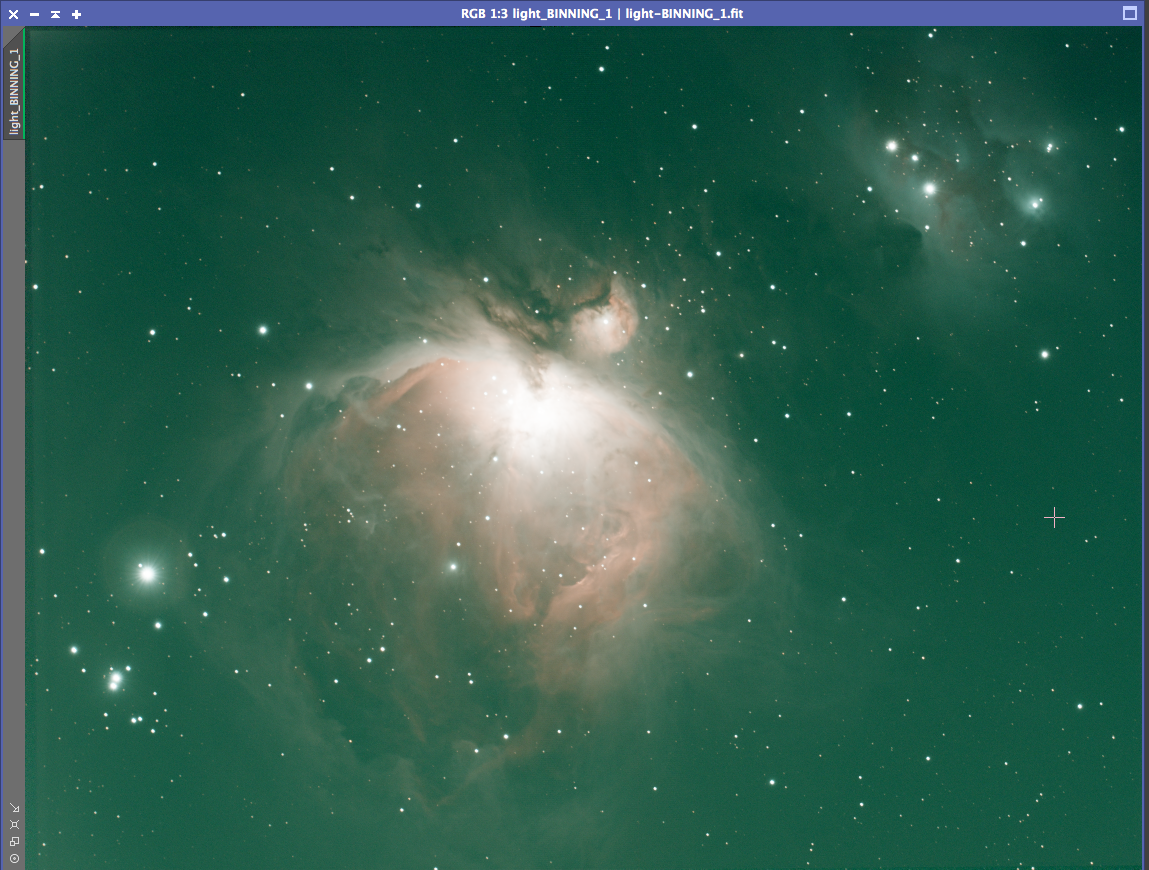Select the light_BINNING_1 vertical view tab
This screenshot has width=1149, height=870.
(x=14, y=90)
